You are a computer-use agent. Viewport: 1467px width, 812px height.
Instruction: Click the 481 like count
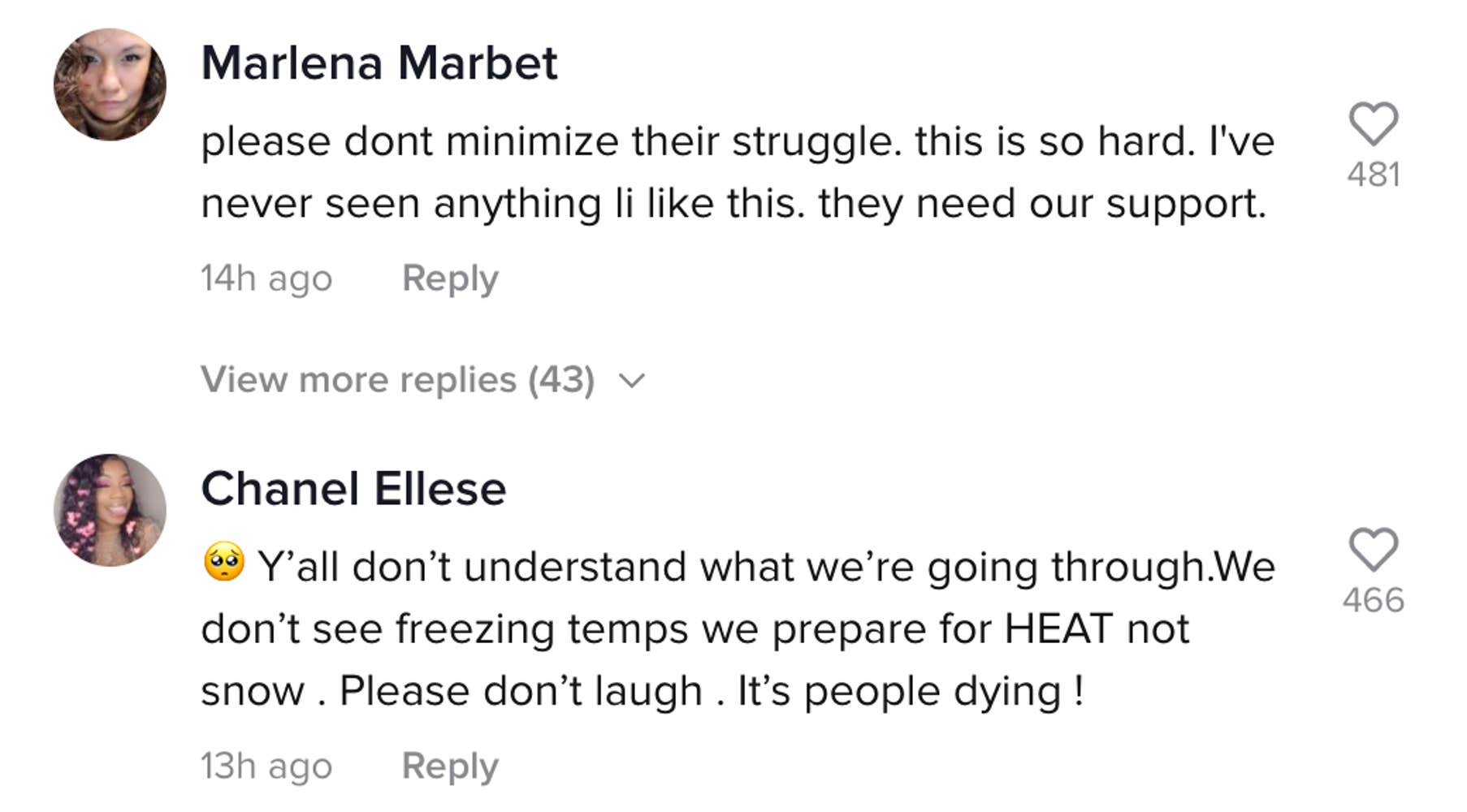point(1373,175)
